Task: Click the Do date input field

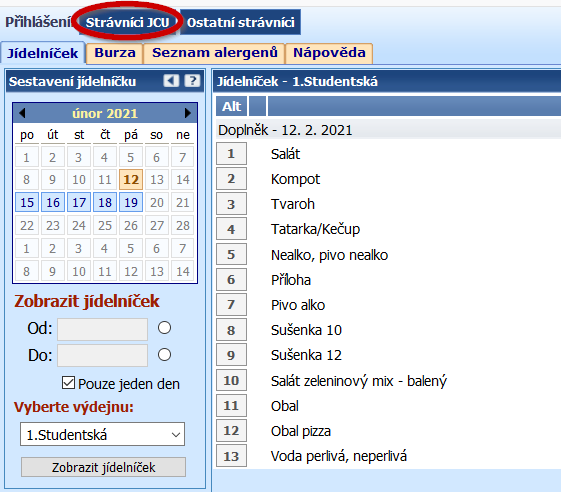Action: tap(102, 355)
